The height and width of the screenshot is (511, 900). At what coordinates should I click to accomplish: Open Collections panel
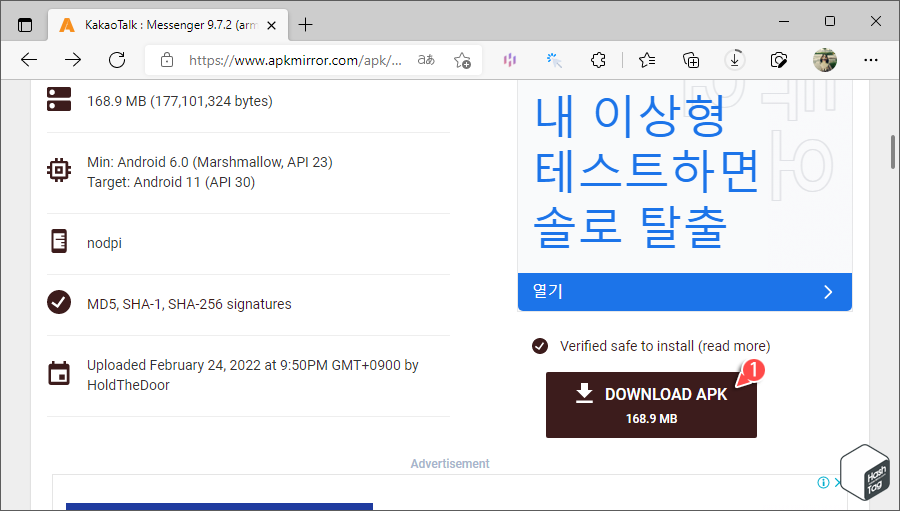[690, 60]
